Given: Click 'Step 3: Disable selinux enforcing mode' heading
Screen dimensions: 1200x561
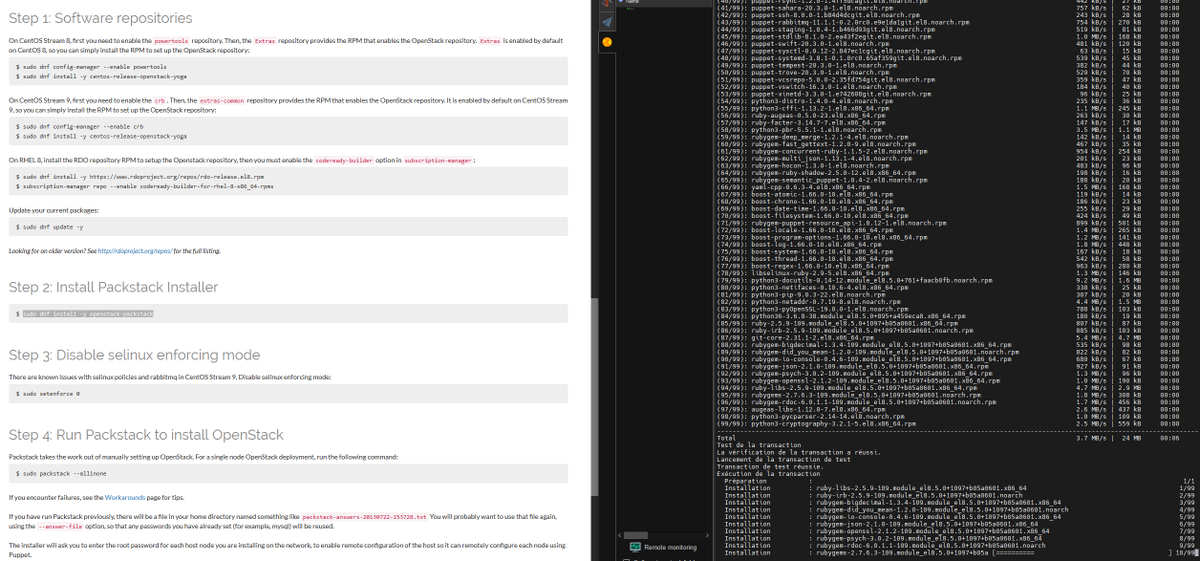Looking at the screenshot, I should pos(134,354).
